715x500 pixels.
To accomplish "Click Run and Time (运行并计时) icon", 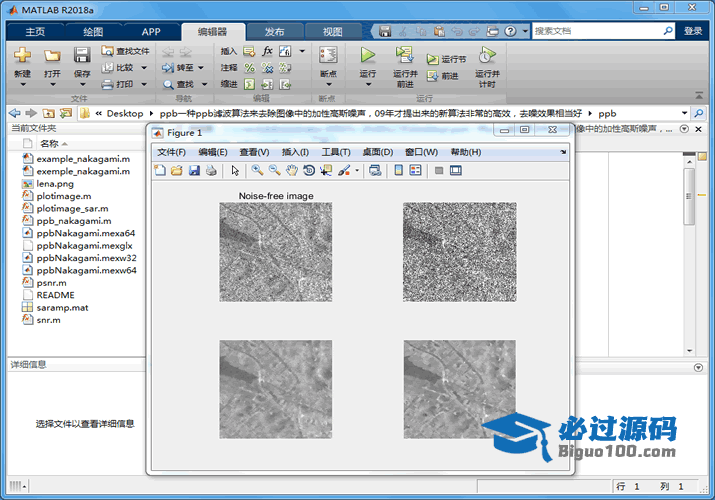I will click(487, 55).
